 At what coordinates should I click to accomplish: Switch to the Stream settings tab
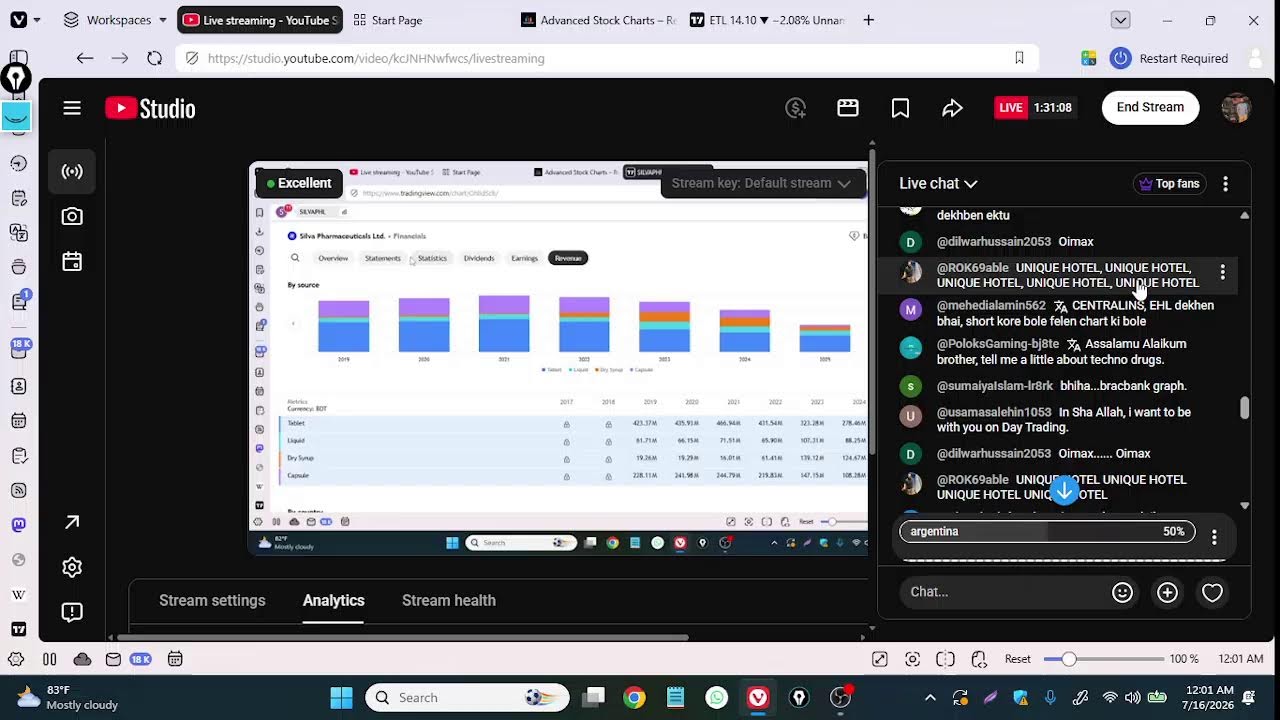(212, 600)
